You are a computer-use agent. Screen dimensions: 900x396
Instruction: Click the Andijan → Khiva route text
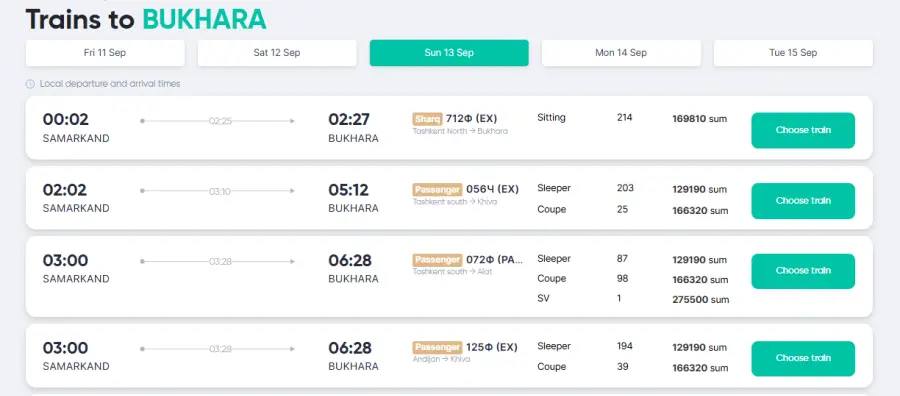point(441,359)
